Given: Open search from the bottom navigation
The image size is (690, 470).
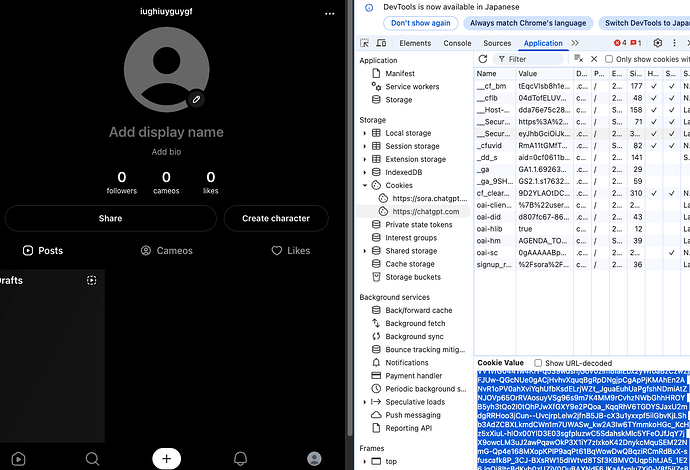Looking at the screenshot, I should 92,459.
